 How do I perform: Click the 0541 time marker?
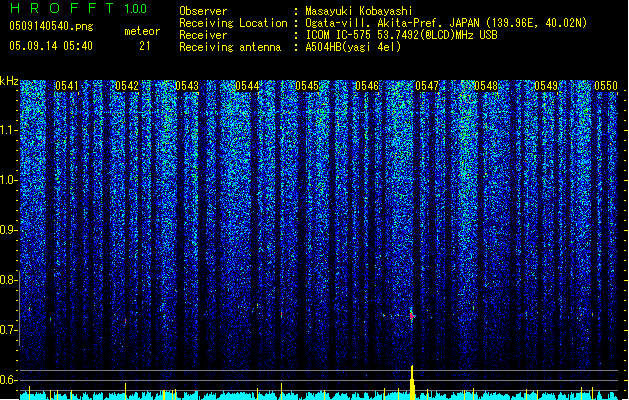click(67, 86)
